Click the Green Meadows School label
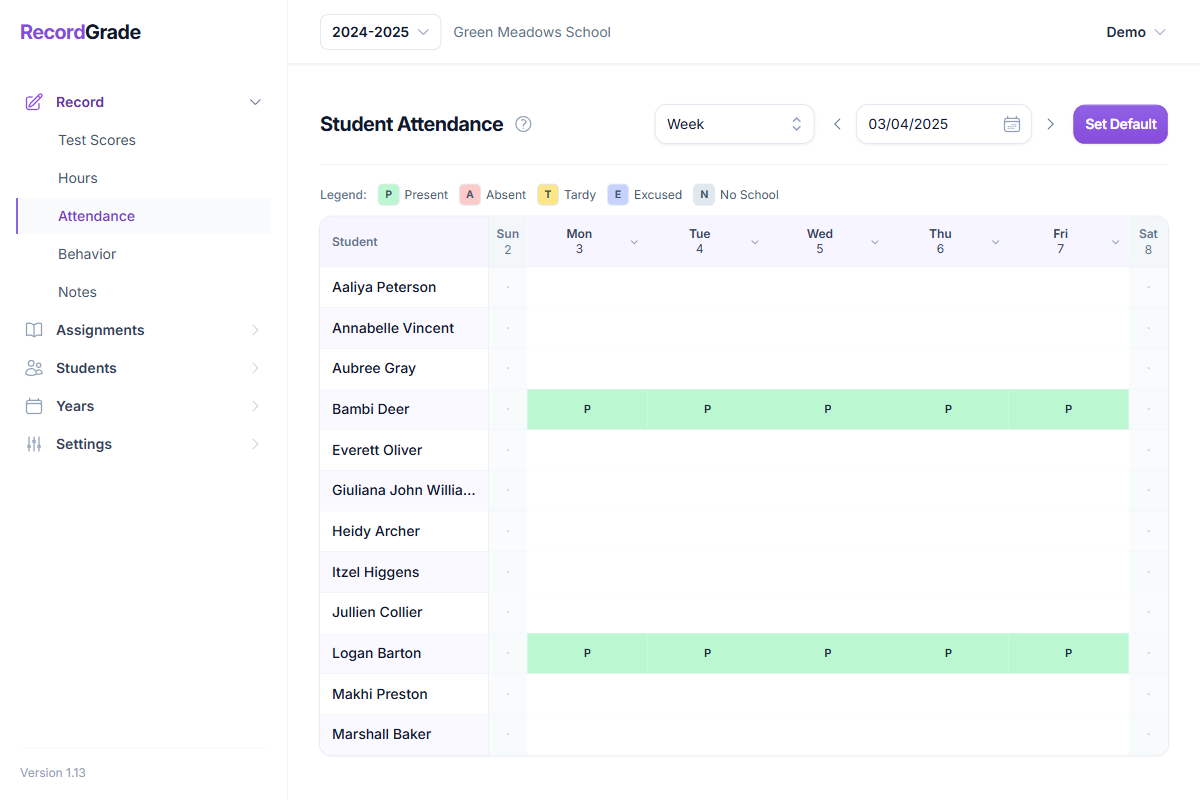 coord(532,32)
